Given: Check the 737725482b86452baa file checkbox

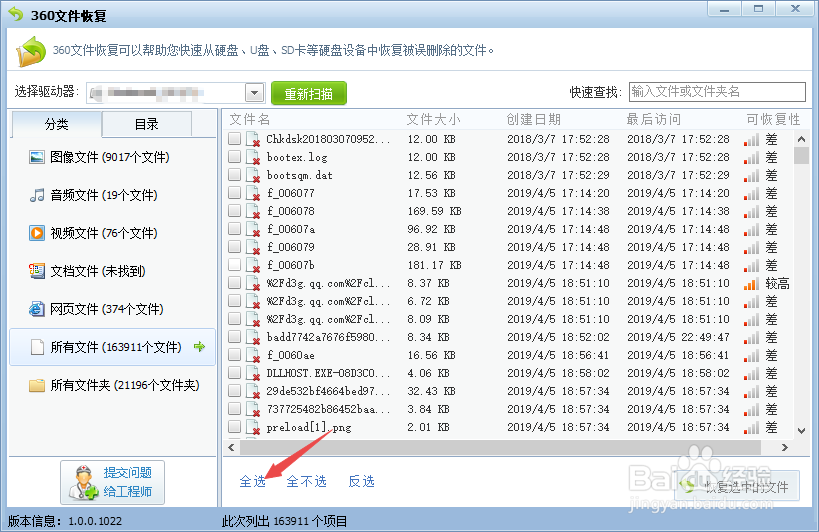Looking at the screenshot, I should (x=235, y=408).
